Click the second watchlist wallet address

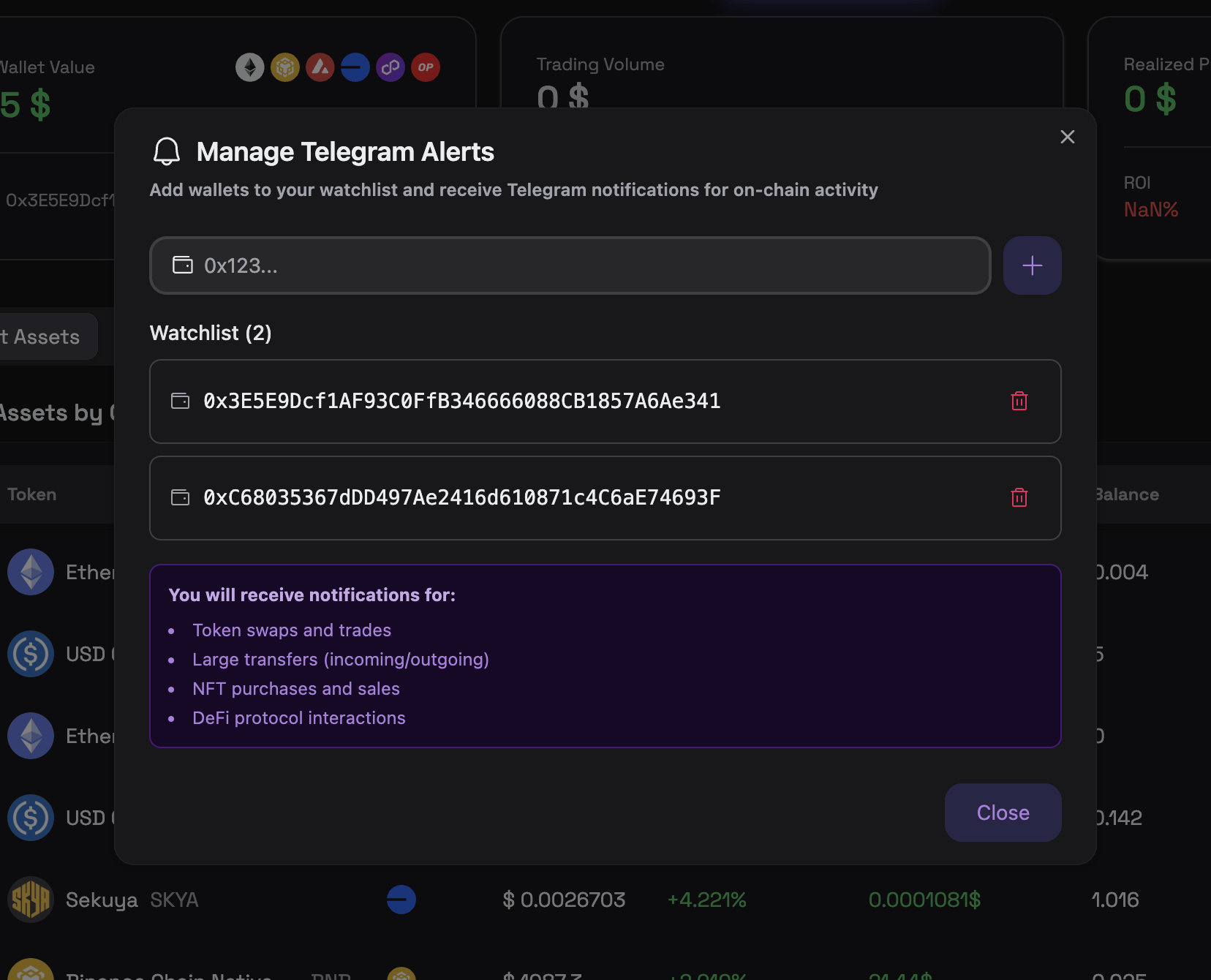pos(461,497)
